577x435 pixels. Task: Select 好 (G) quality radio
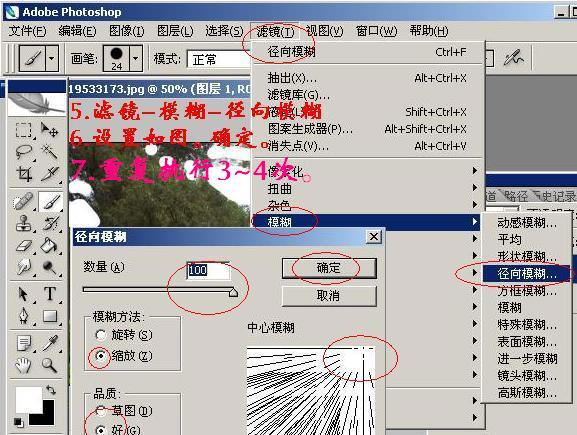(x=100, y=430)
